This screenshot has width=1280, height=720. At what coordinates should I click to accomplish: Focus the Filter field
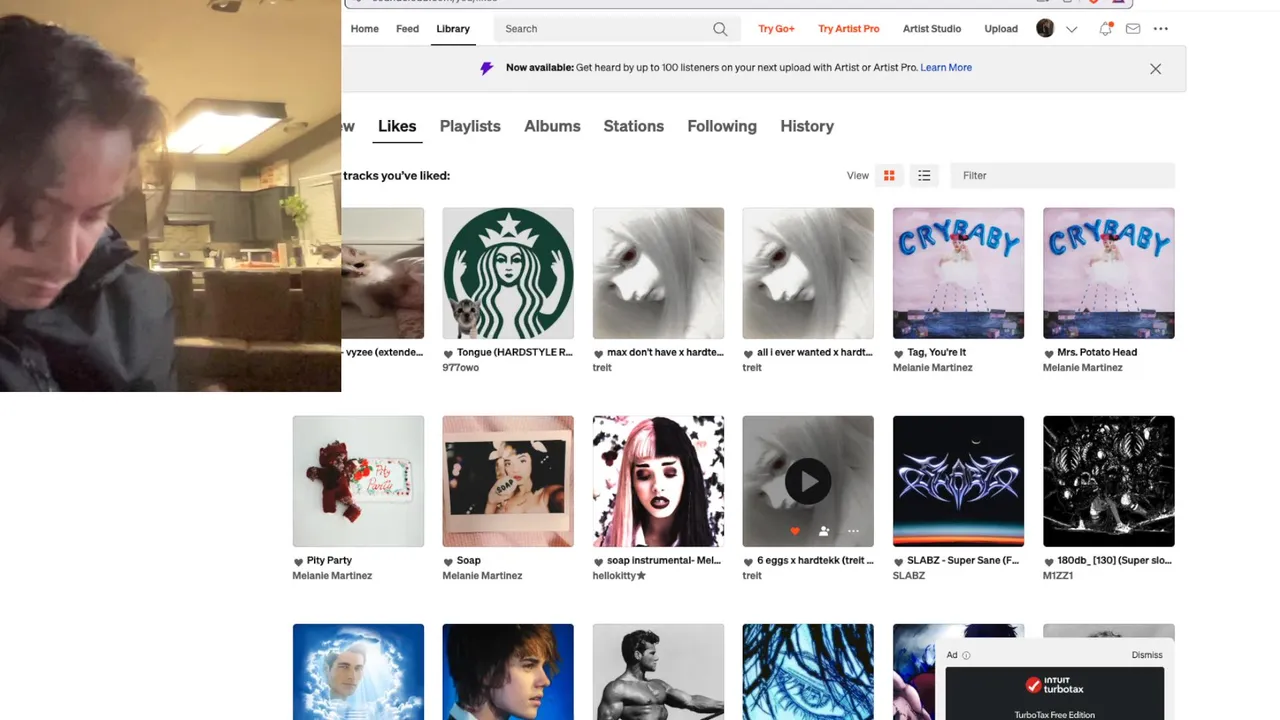1062,176
